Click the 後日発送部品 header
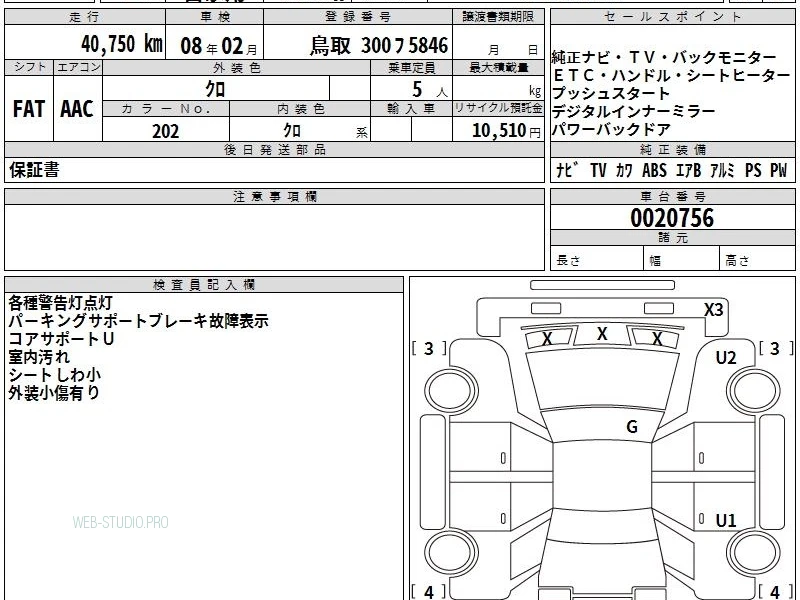 click(274, 149)
